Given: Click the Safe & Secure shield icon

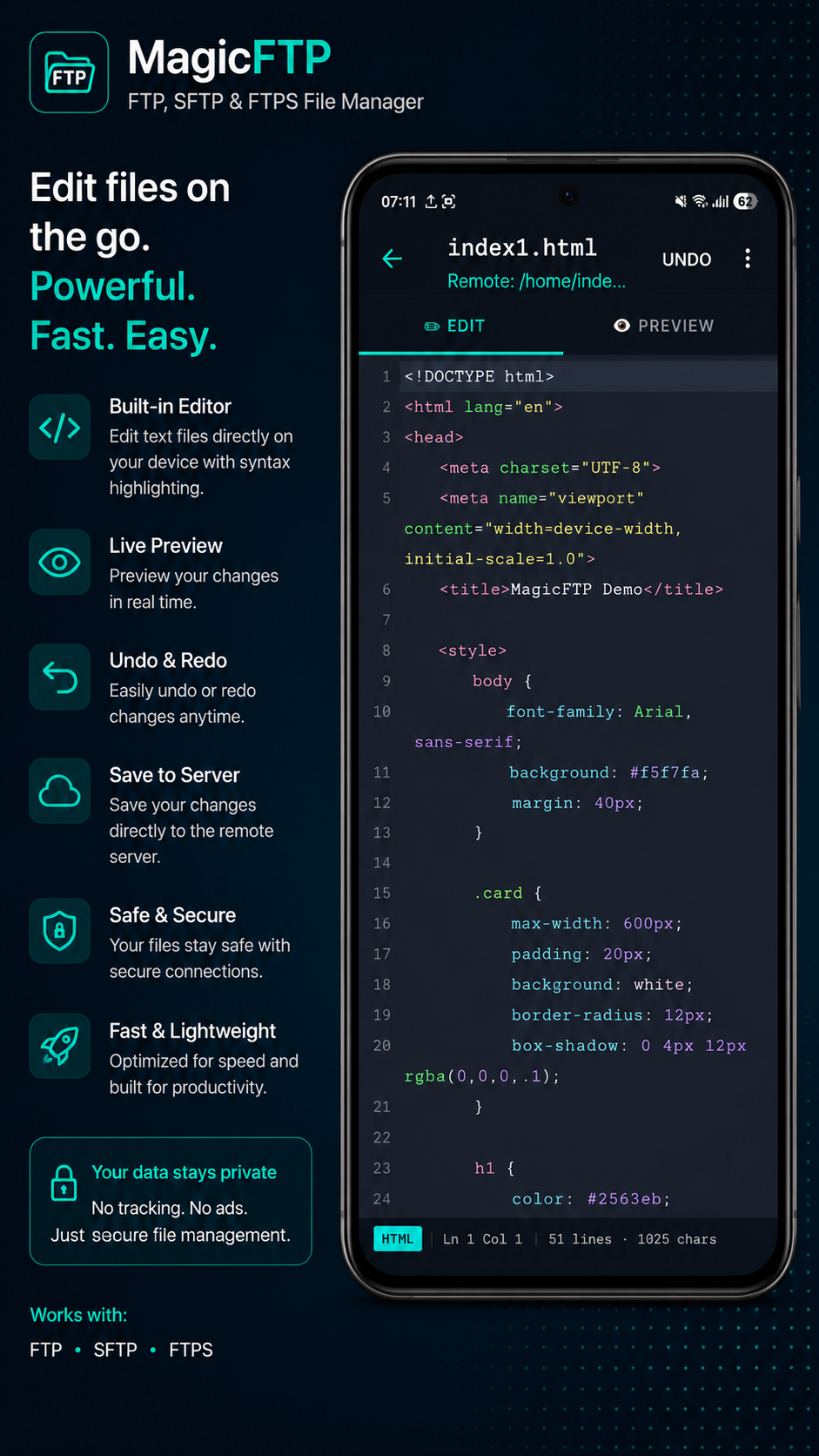Looking at the screenshot, I should click(x=60, y=932).
